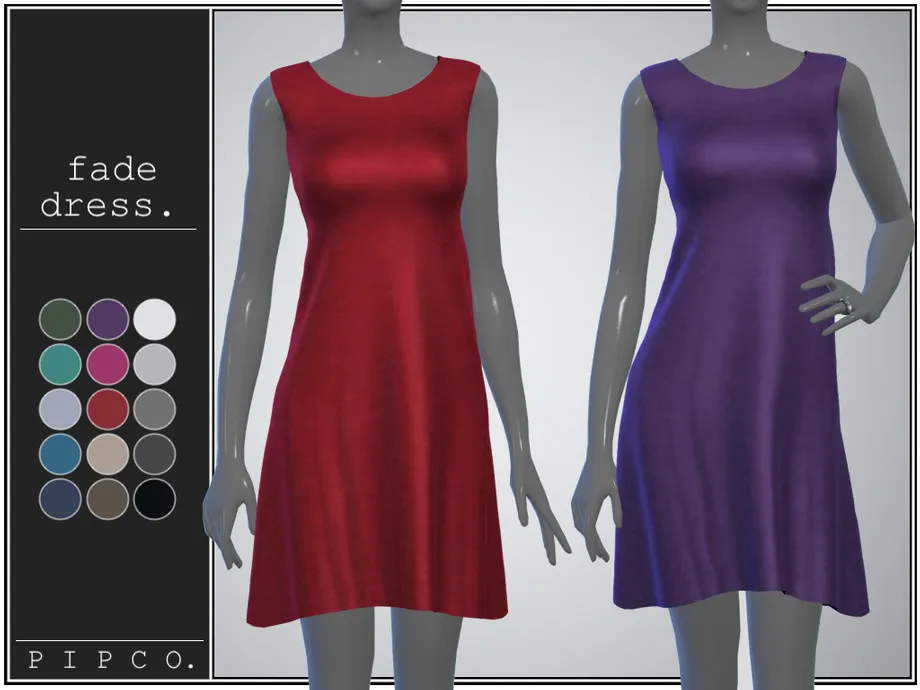This screenshot has width=920, height=690.
Task: Choose the brown taupe color swatch
Action: pos(108,499)
